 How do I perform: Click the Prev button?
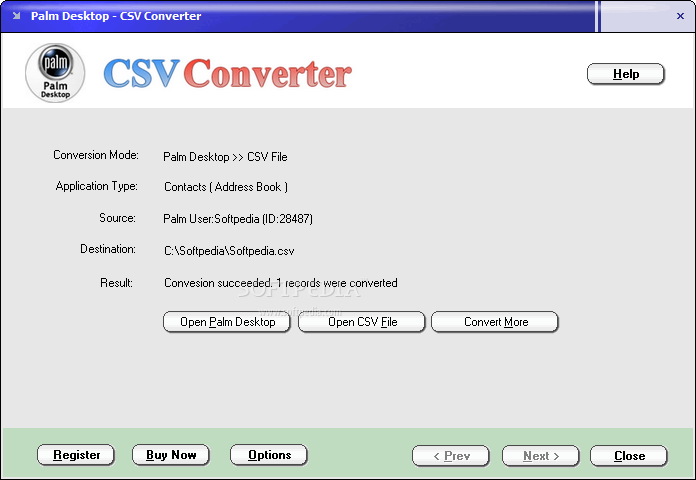click(451, 456)
